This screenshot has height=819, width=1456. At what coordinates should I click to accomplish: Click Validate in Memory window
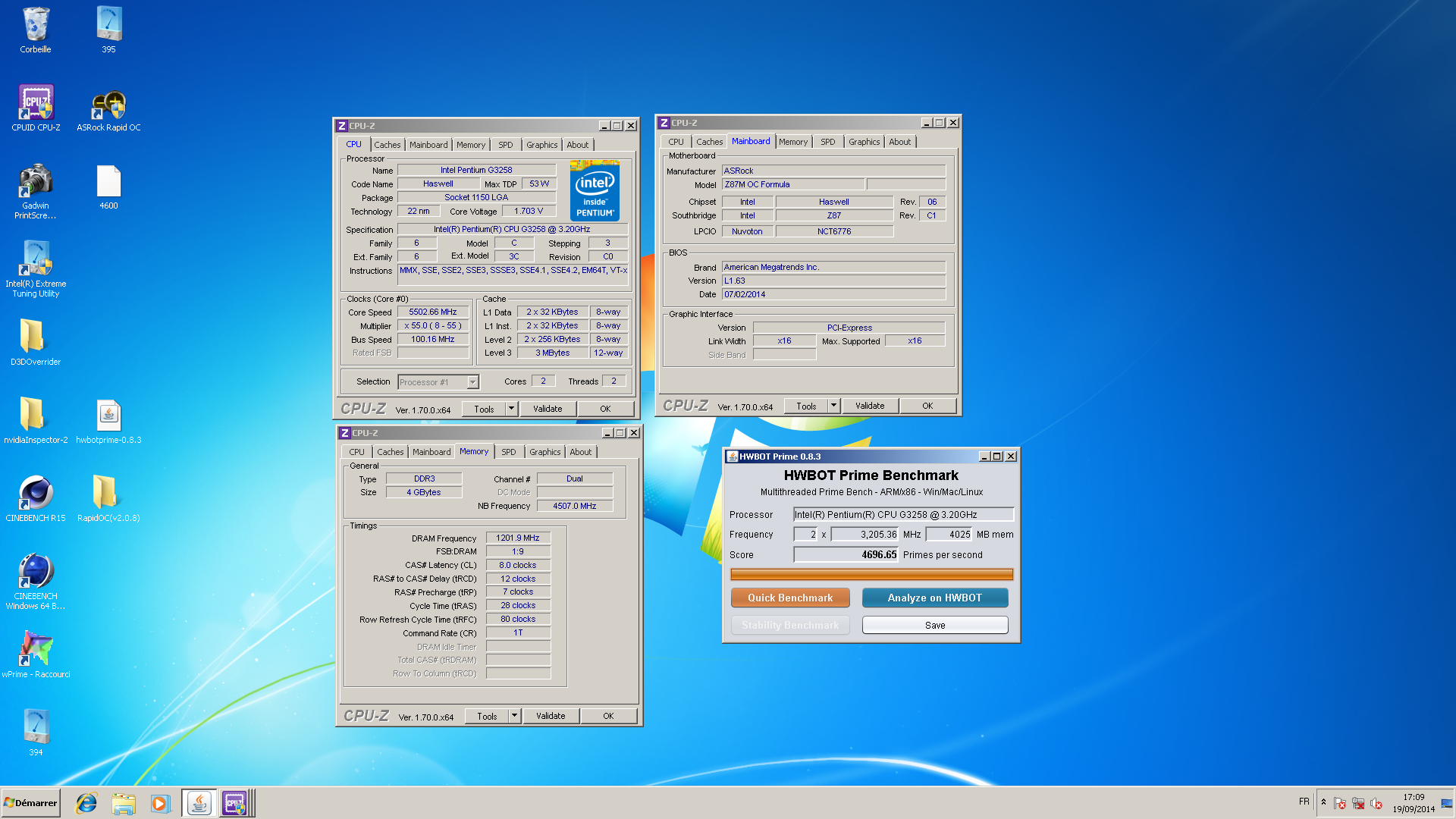pos(551,716)
